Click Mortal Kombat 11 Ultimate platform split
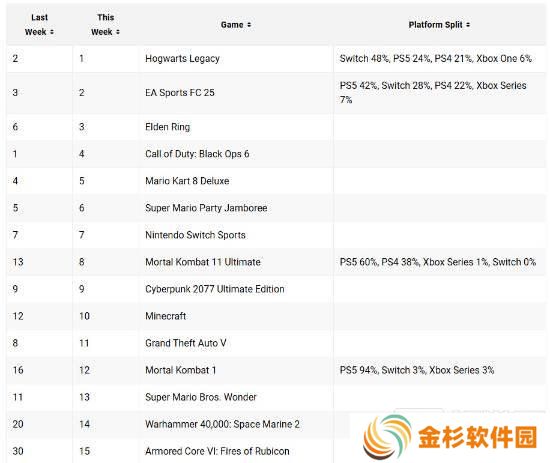 (438, 262)
